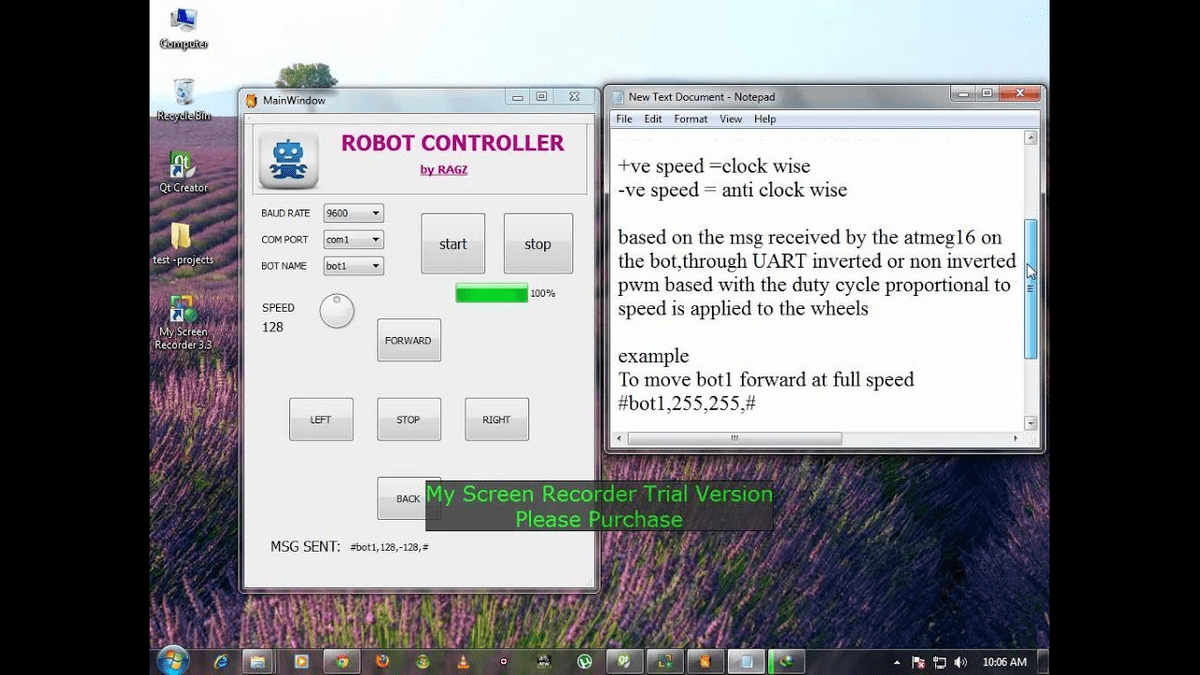Adjust the SPEED knob control
This screenshot has width=1200, height=675.
coord(336,310)
